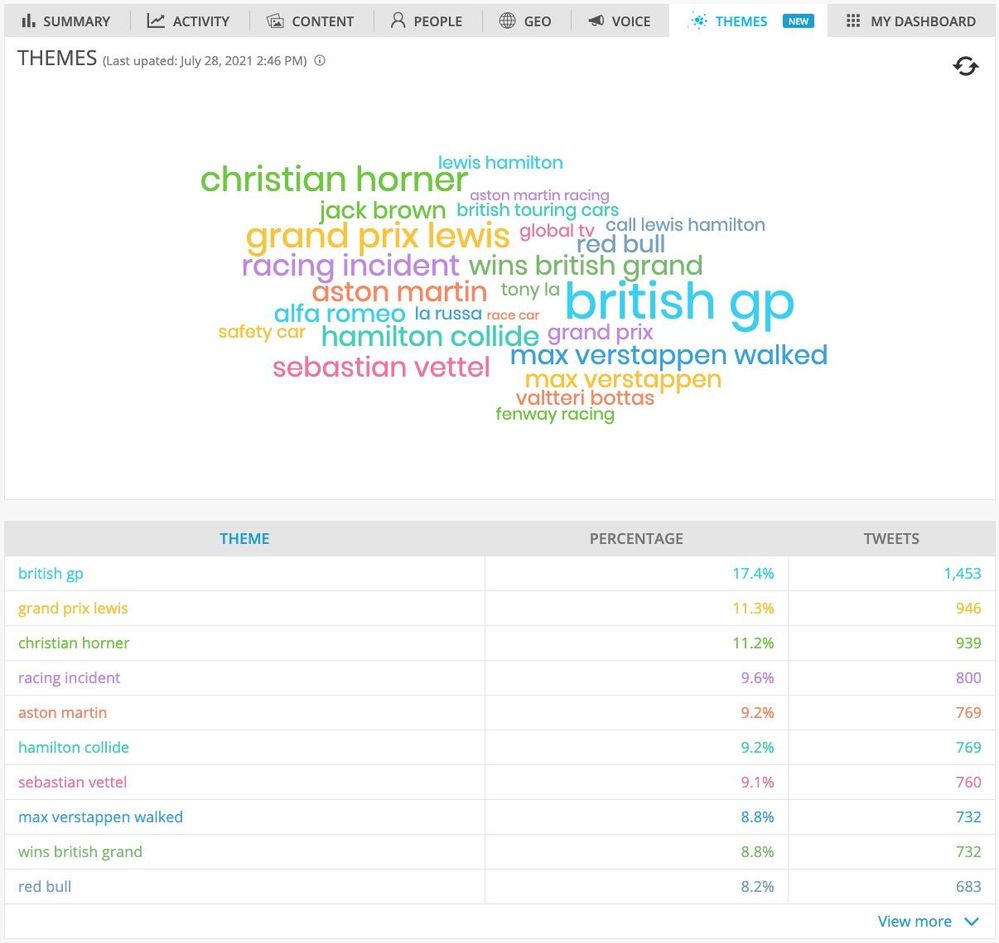Screen dimensions: 999x943
Task: Click the My Dashboard grid icon
Action: click(x=853, y=21)
